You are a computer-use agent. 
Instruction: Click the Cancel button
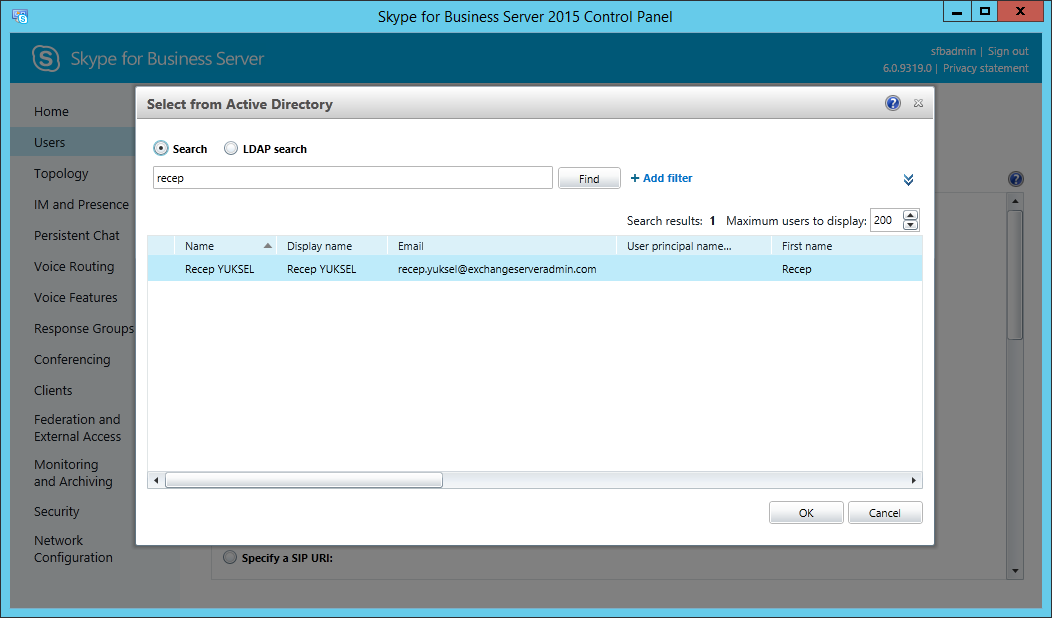coord(885,513)
